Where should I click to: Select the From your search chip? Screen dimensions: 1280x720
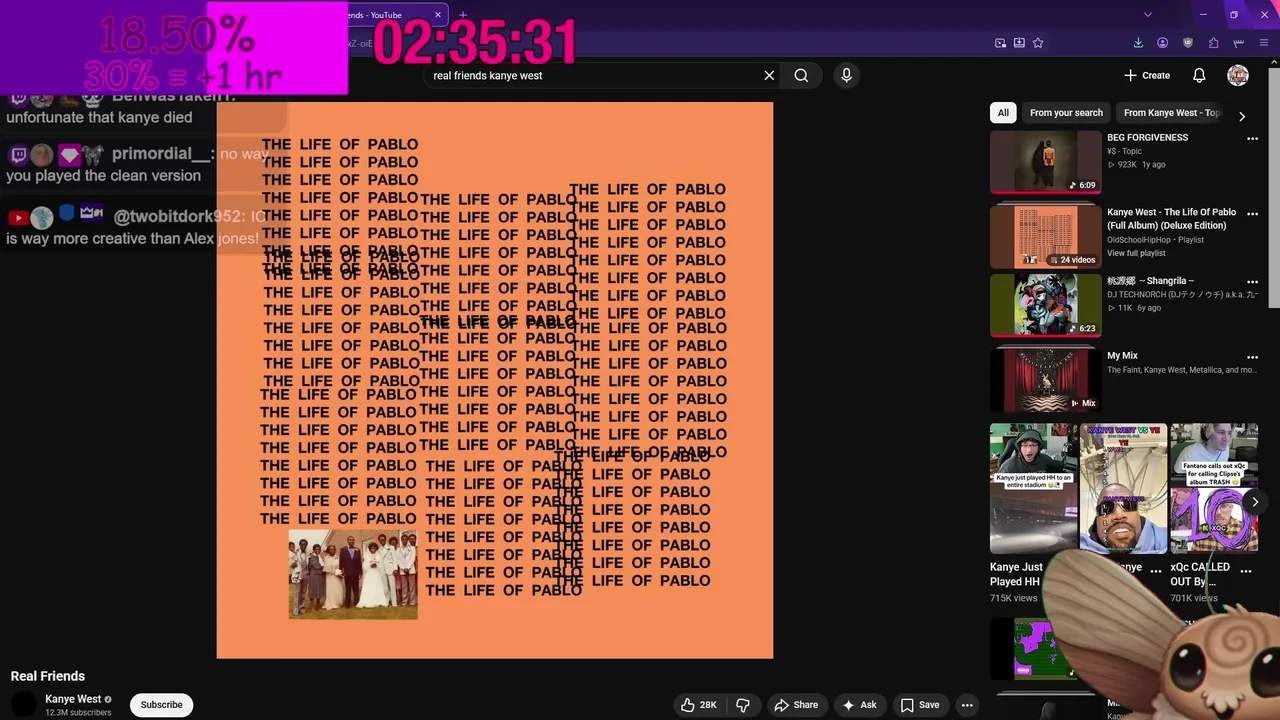click(1066, 113)
